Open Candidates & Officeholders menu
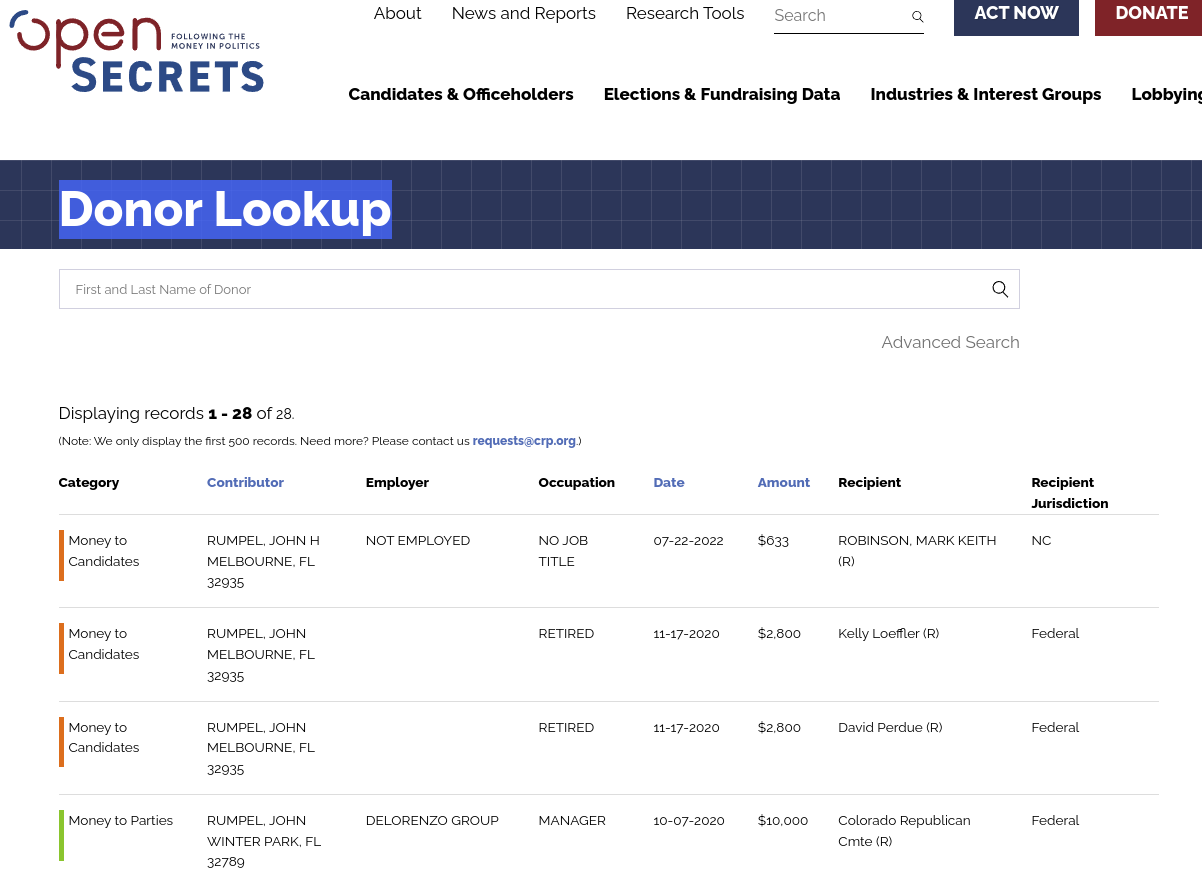 tap(461, 94)
